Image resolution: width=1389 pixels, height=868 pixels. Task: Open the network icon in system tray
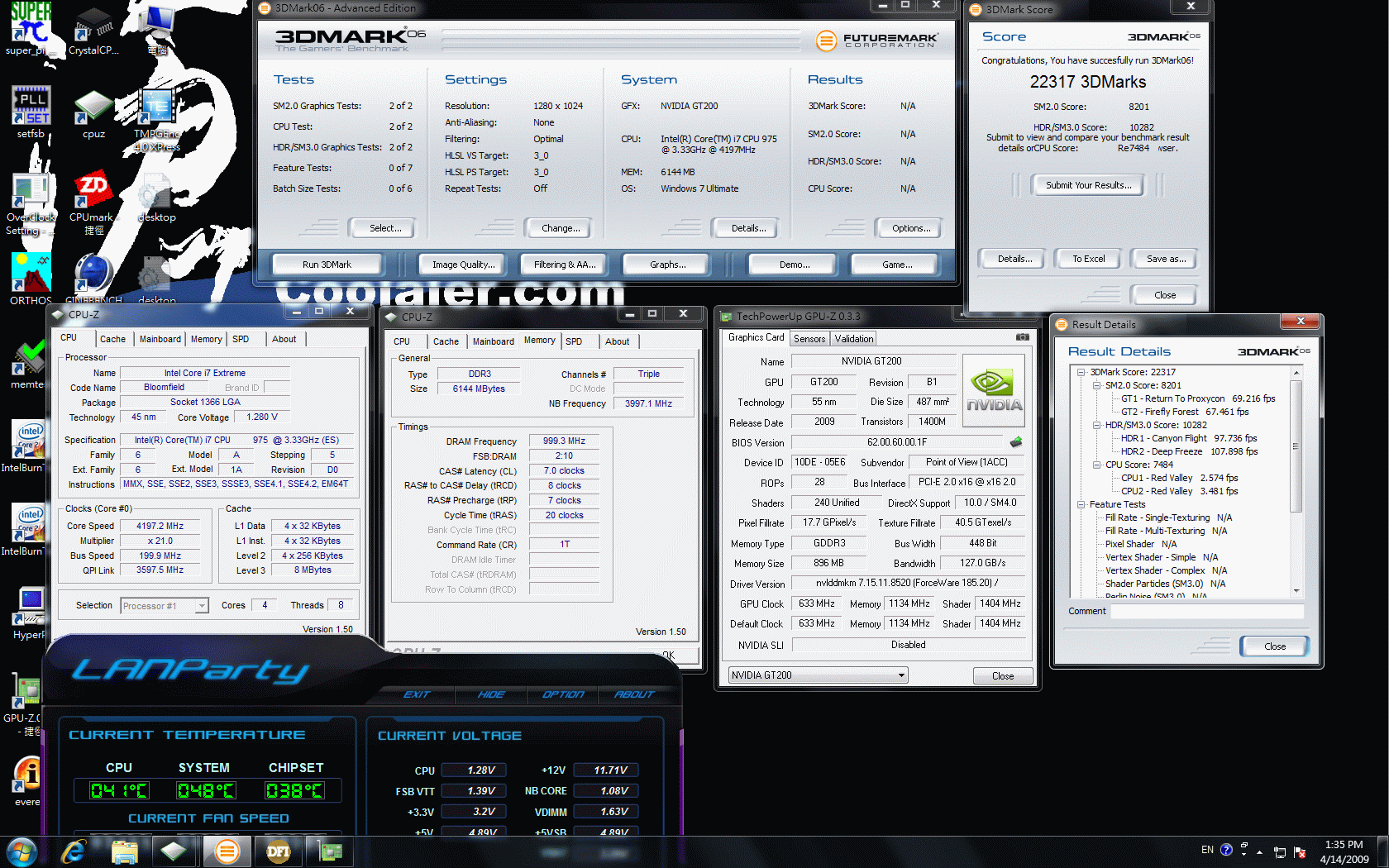1279,852
